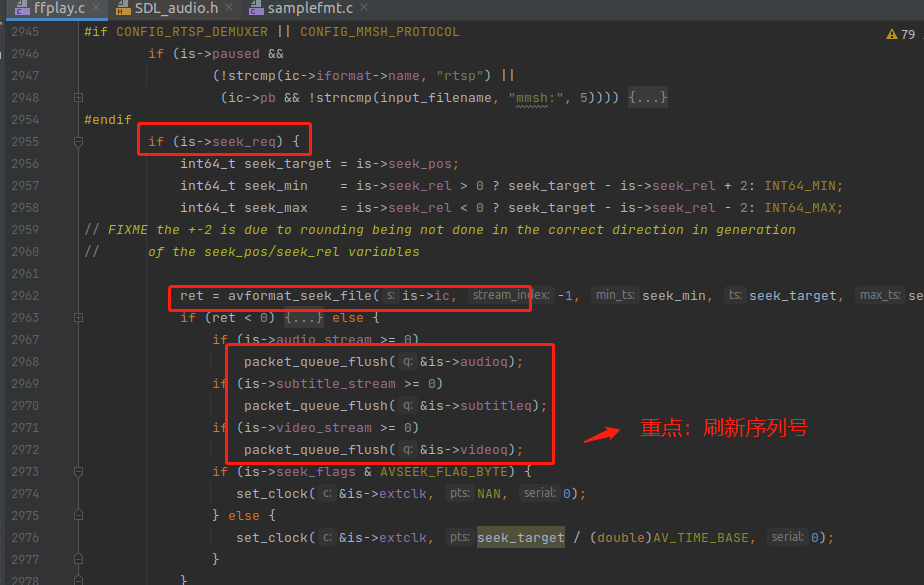Screen dimensions: 924x585
Task: Click the highlighted seek_target on line 2976
Action: click(x=520, y=538)
